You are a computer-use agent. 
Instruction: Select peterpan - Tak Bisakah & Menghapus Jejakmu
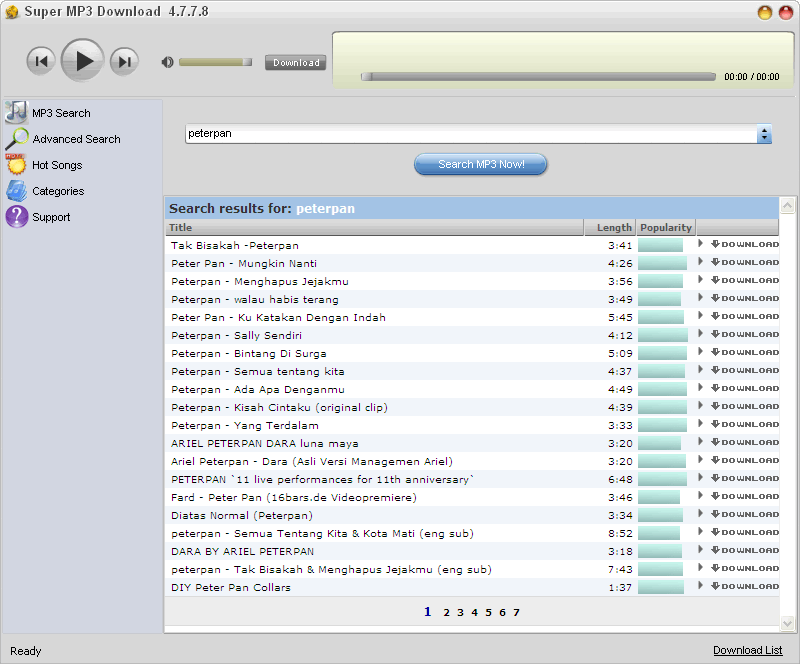pos(331,570)
